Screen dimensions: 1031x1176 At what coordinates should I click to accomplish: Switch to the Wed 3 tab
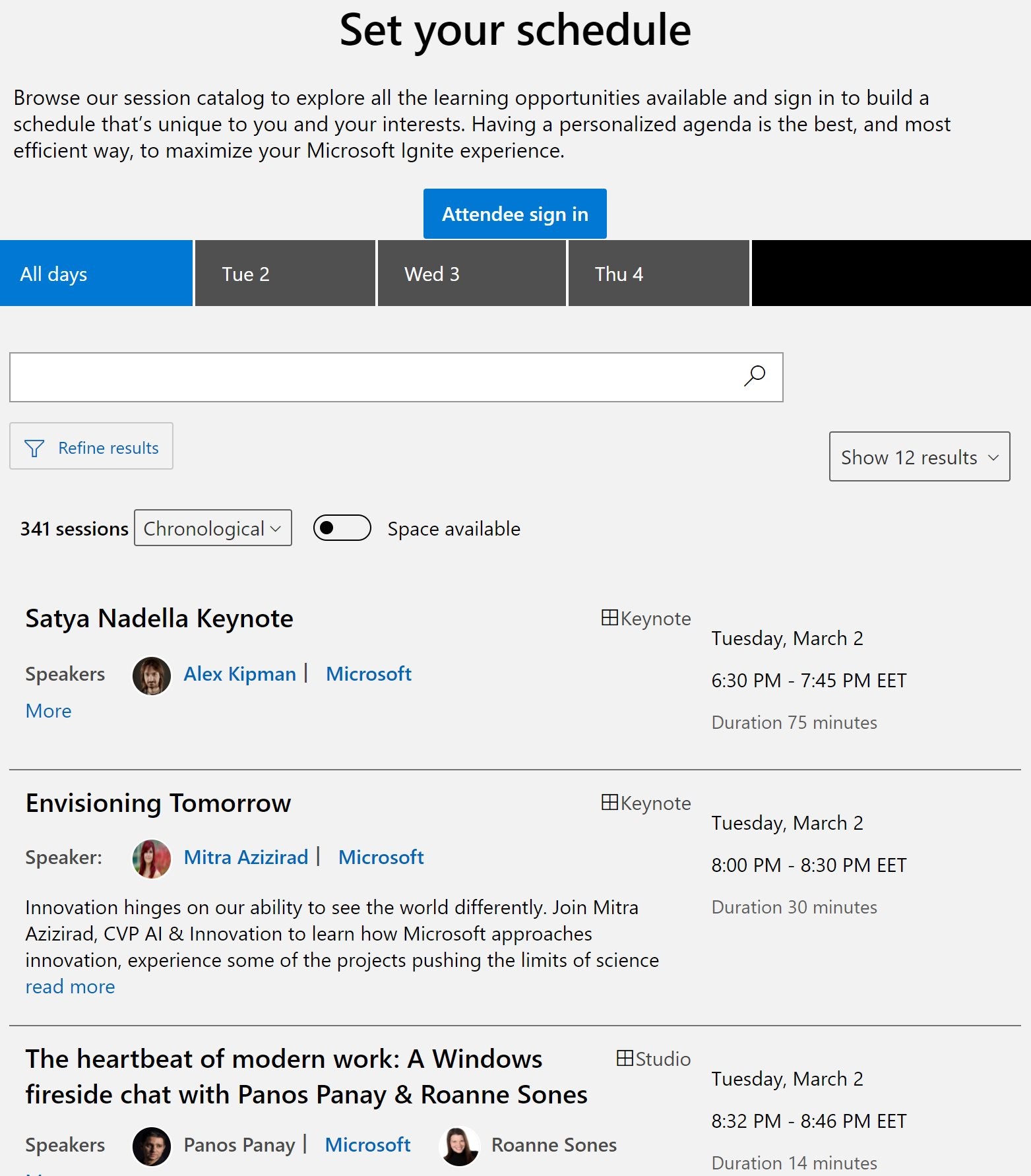472,273
